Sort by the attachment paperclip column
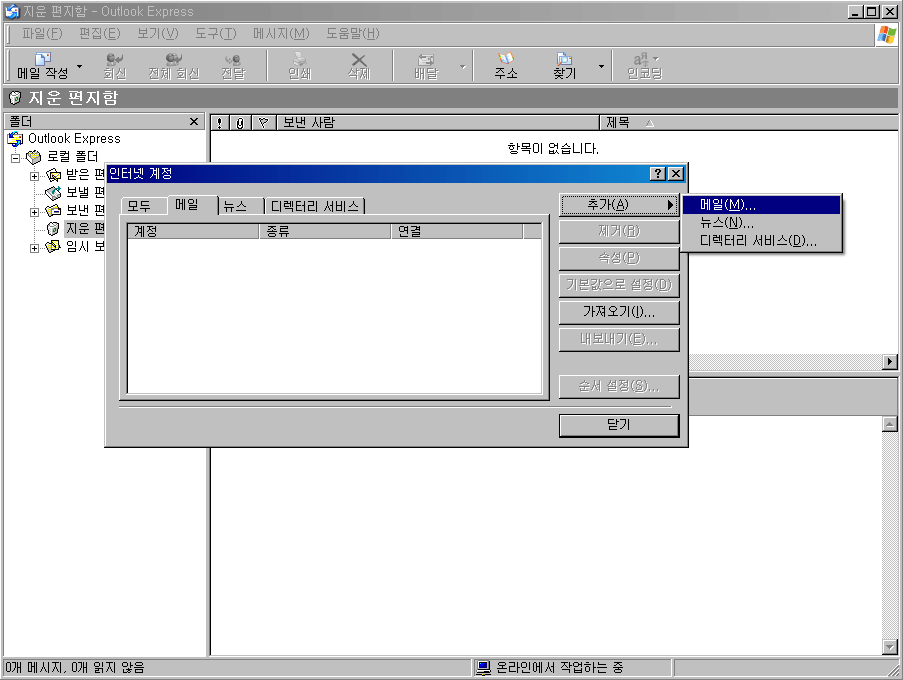Screen dimensions: 903x680 240,123
